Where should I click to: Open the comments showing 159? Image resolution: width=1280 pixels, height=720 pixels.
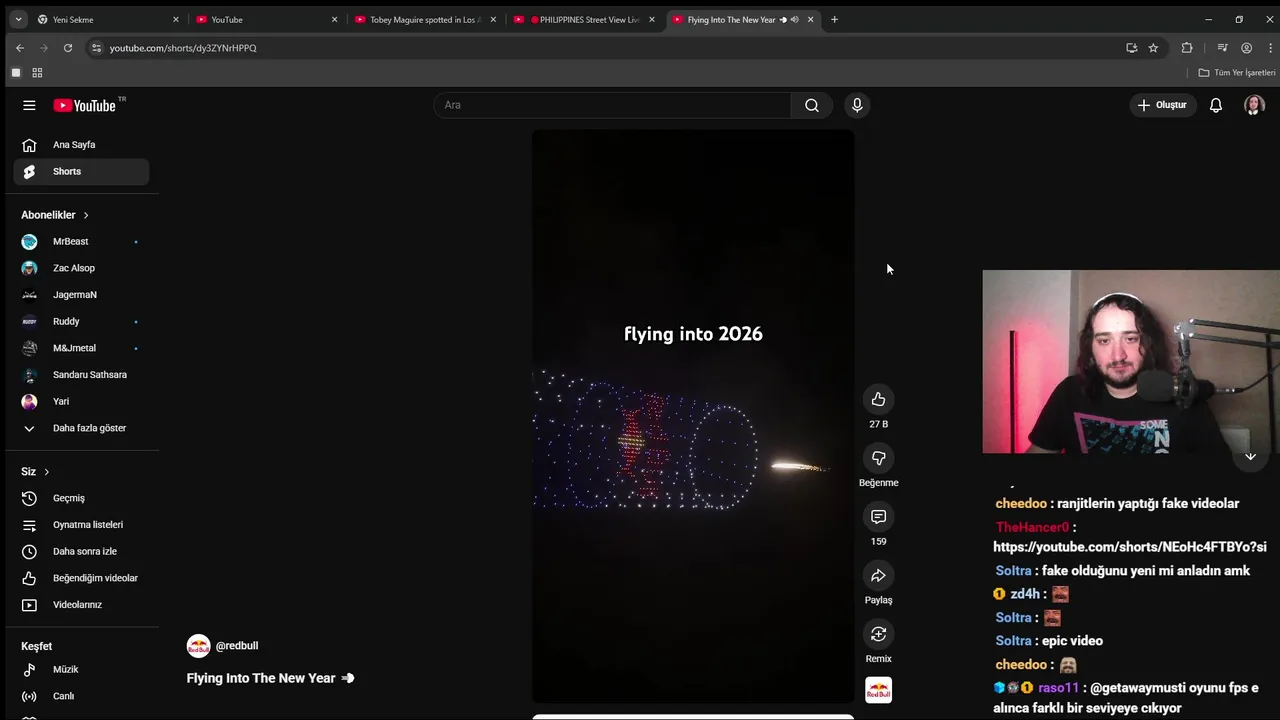click(878, 517)
